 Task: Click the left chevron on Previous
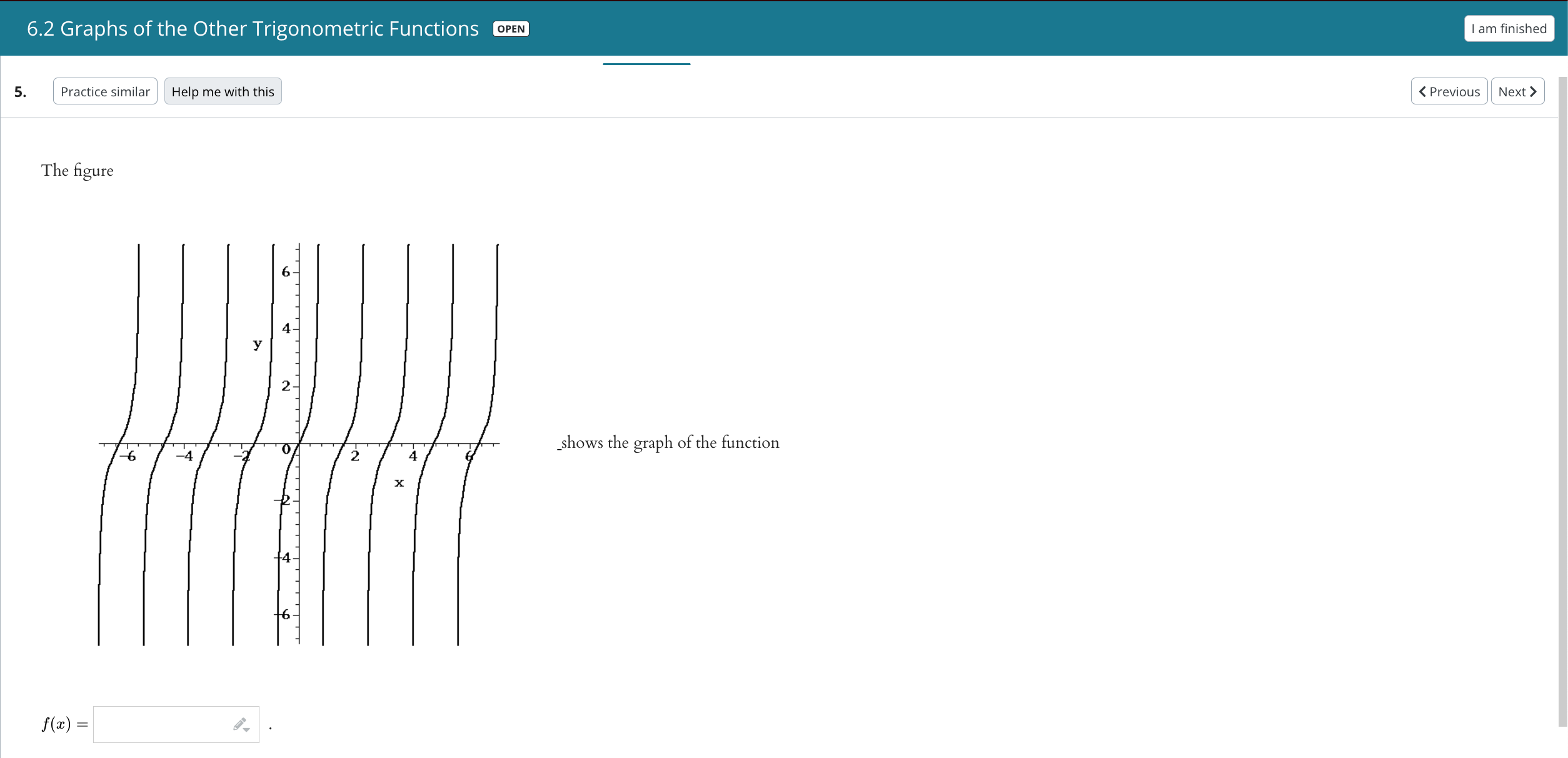pos(1422,92)
